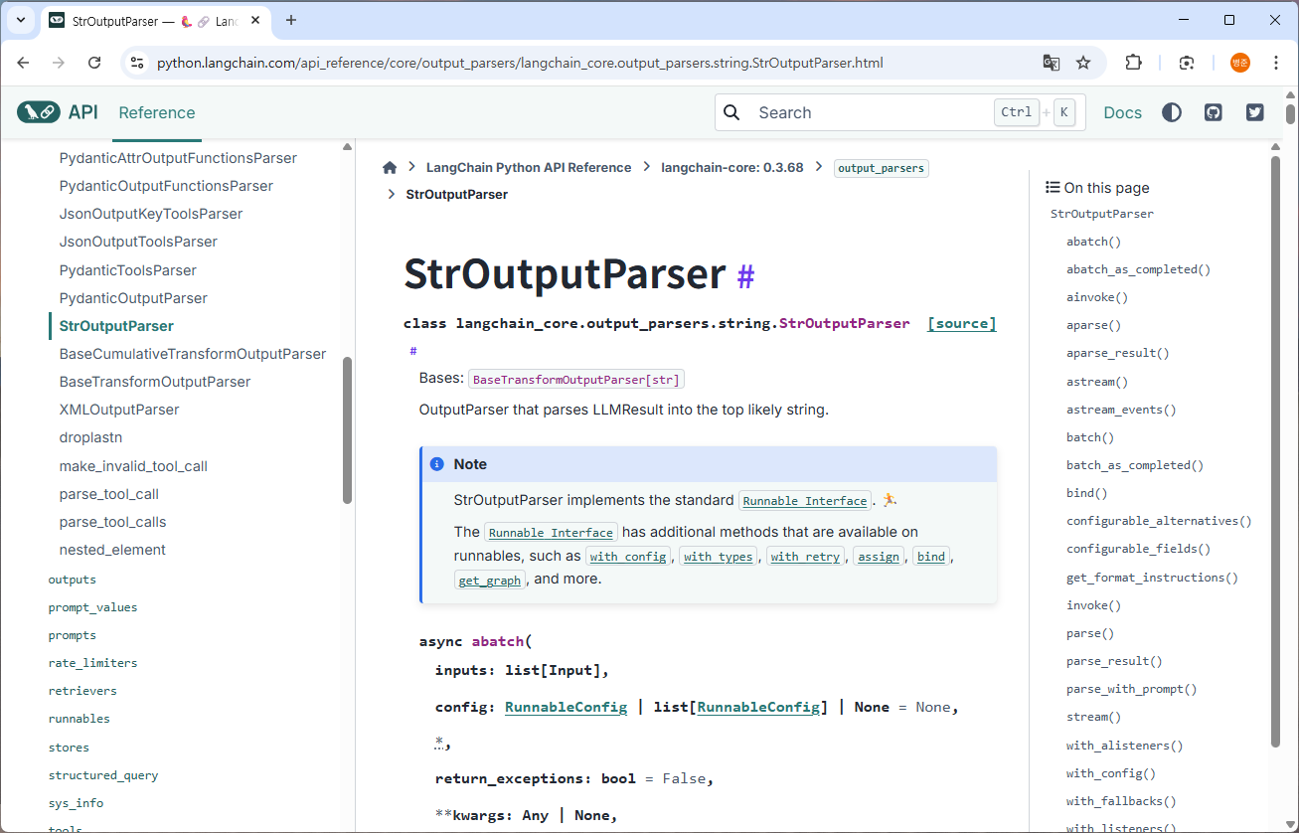1299x833 pixels.
Task: Click the LangChain parrot logo
Action: click(38, 112)
